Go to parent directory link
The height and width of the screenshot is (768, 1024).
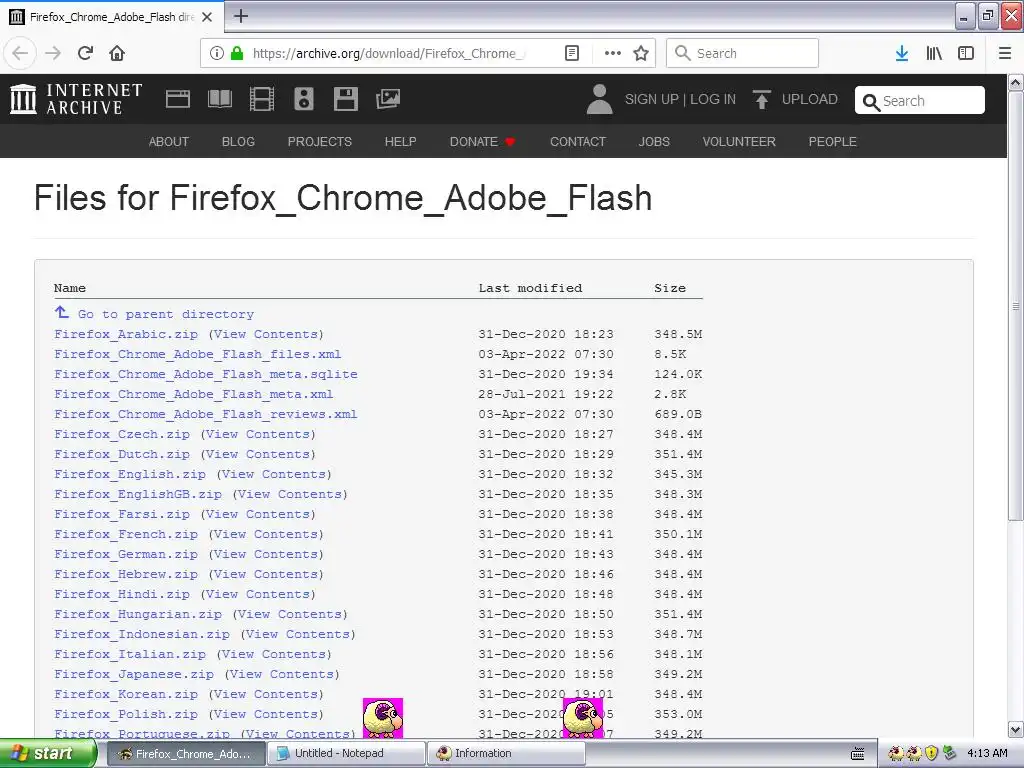pyautogui.click(x=166, y=314)
